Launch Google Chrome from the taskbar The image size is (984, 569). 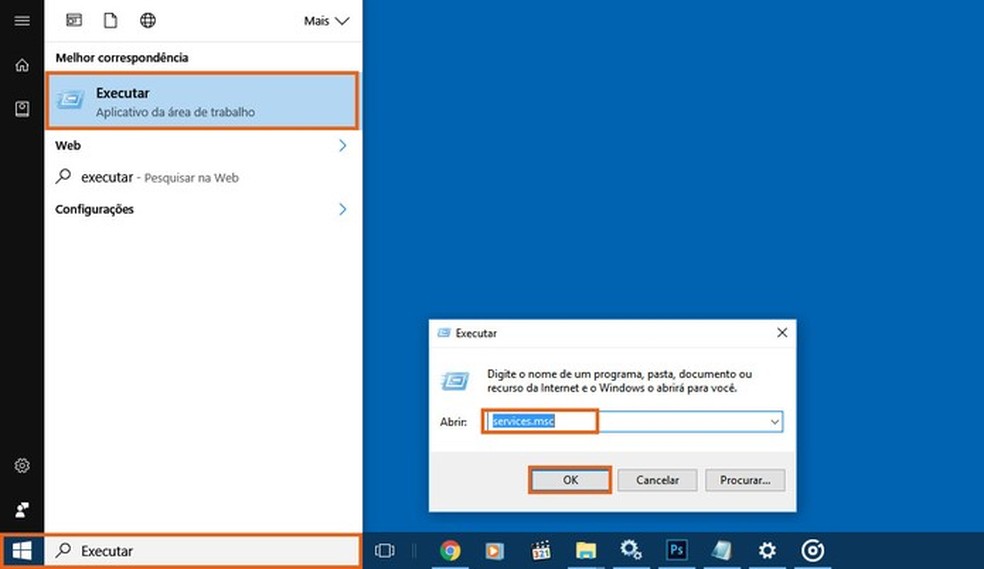pos(450,551)
